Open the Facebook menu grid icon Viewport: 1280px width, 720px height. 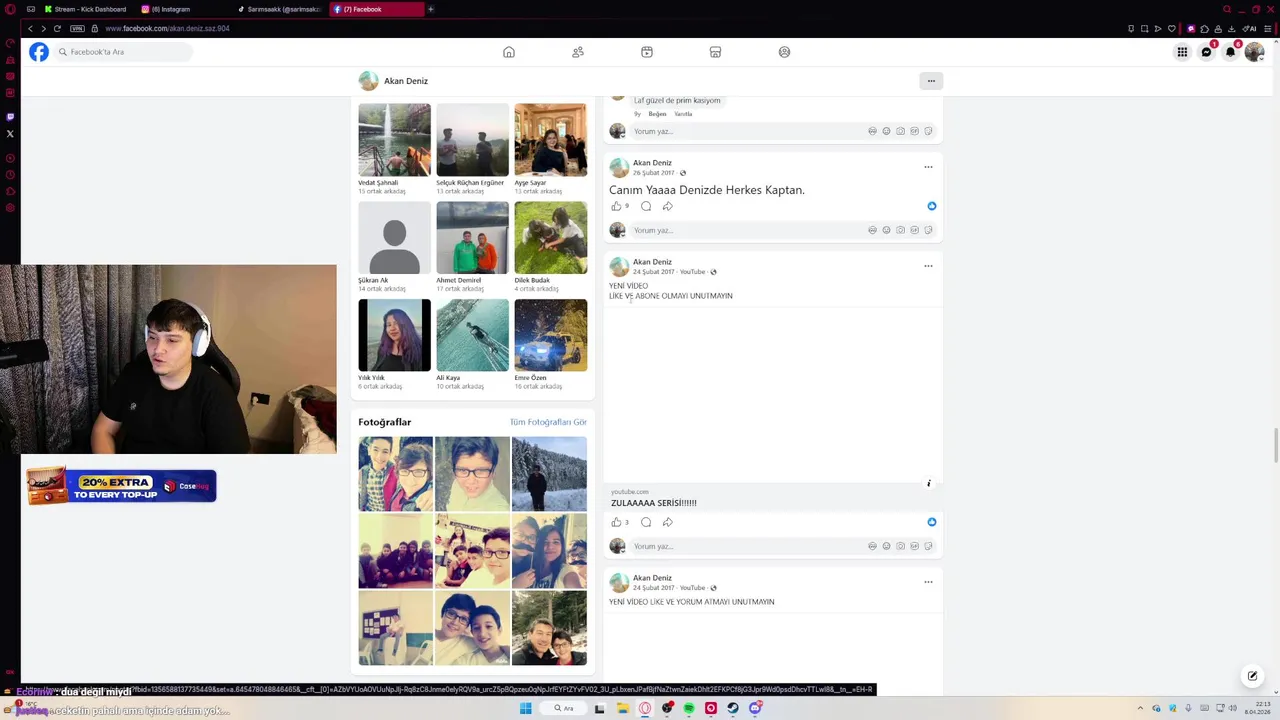[1182, 52]
